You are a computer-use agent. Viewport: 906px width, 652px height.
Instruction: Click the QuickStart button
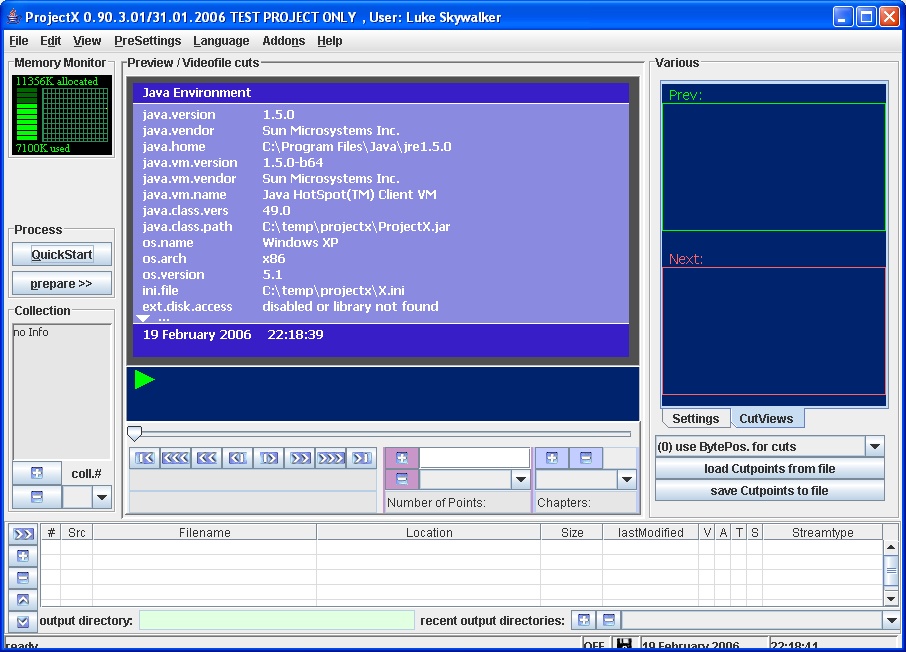(62, 254)
